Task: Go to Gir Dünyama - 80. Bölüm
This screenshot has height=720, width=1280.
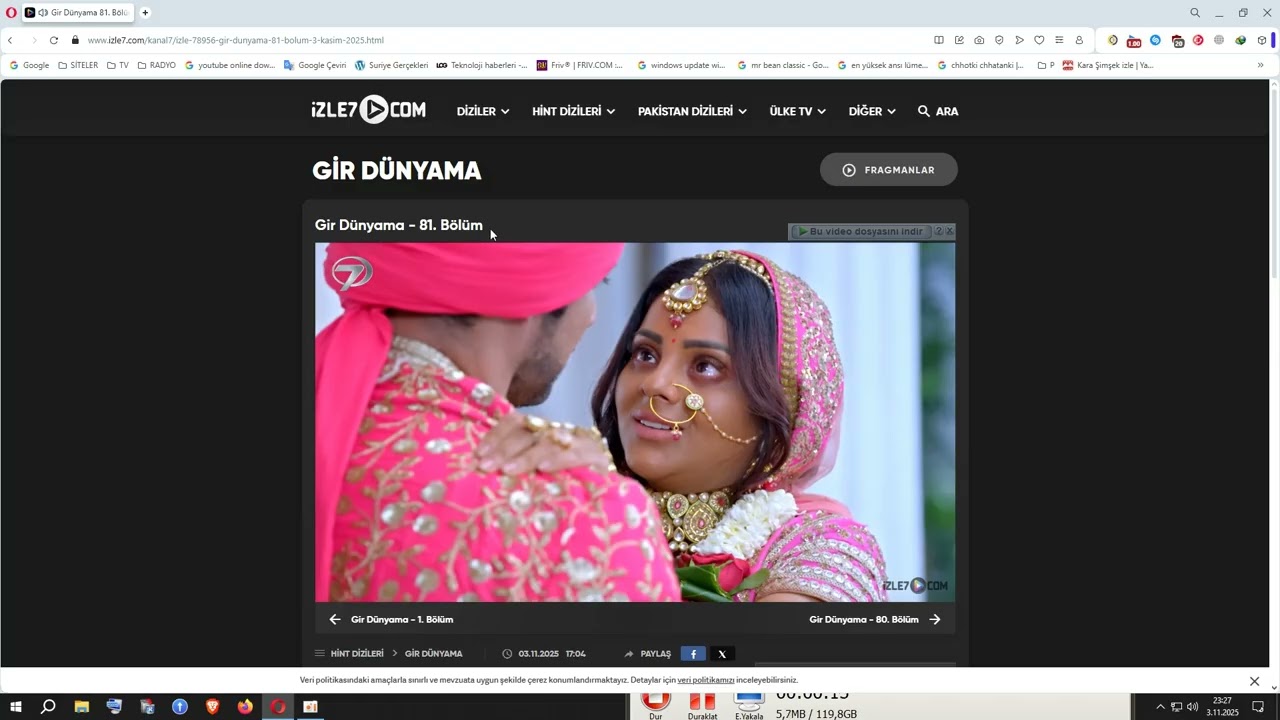Action: pyautogui.click(x=875, y=619)
